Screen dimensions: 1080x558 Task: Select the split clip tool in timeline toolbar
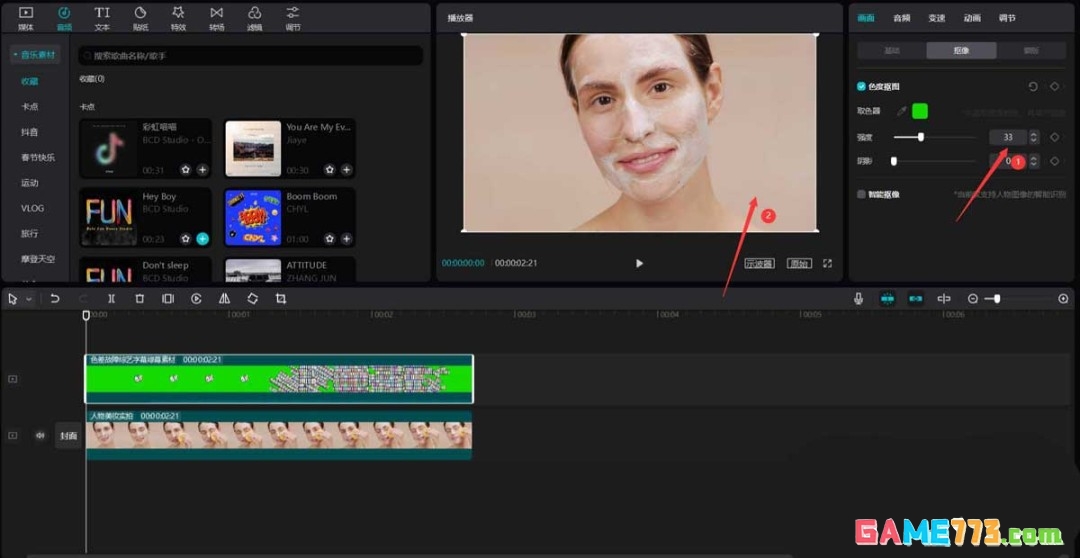(x=111, y=299)
